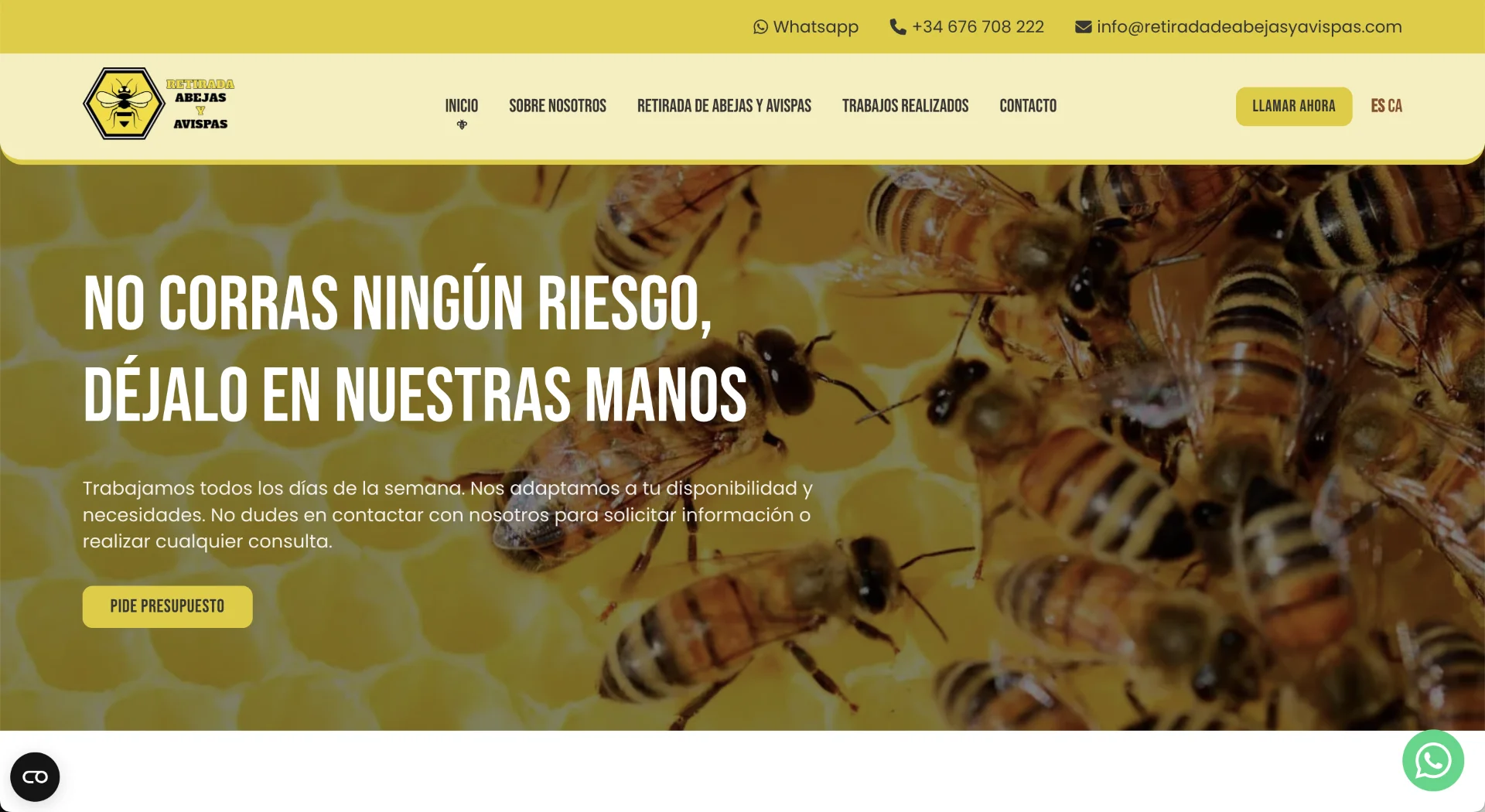The image size is (1485, 812).
Task: Go to the INICIO menu item
Action: coord(461,105)
